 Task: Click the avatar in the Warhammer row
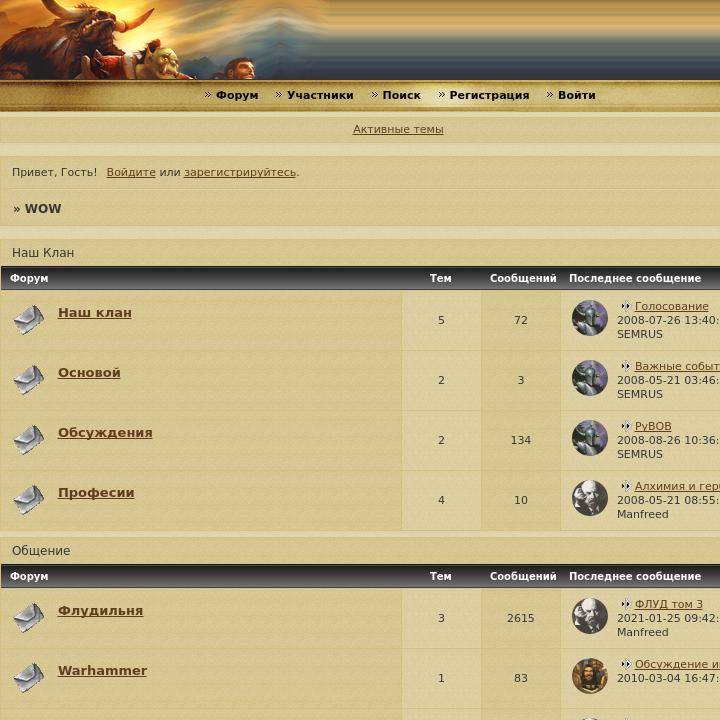[590, 676]
